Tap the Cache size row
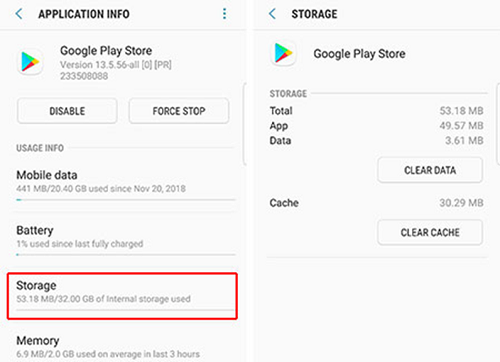500x362 pixels. point(377,203)
